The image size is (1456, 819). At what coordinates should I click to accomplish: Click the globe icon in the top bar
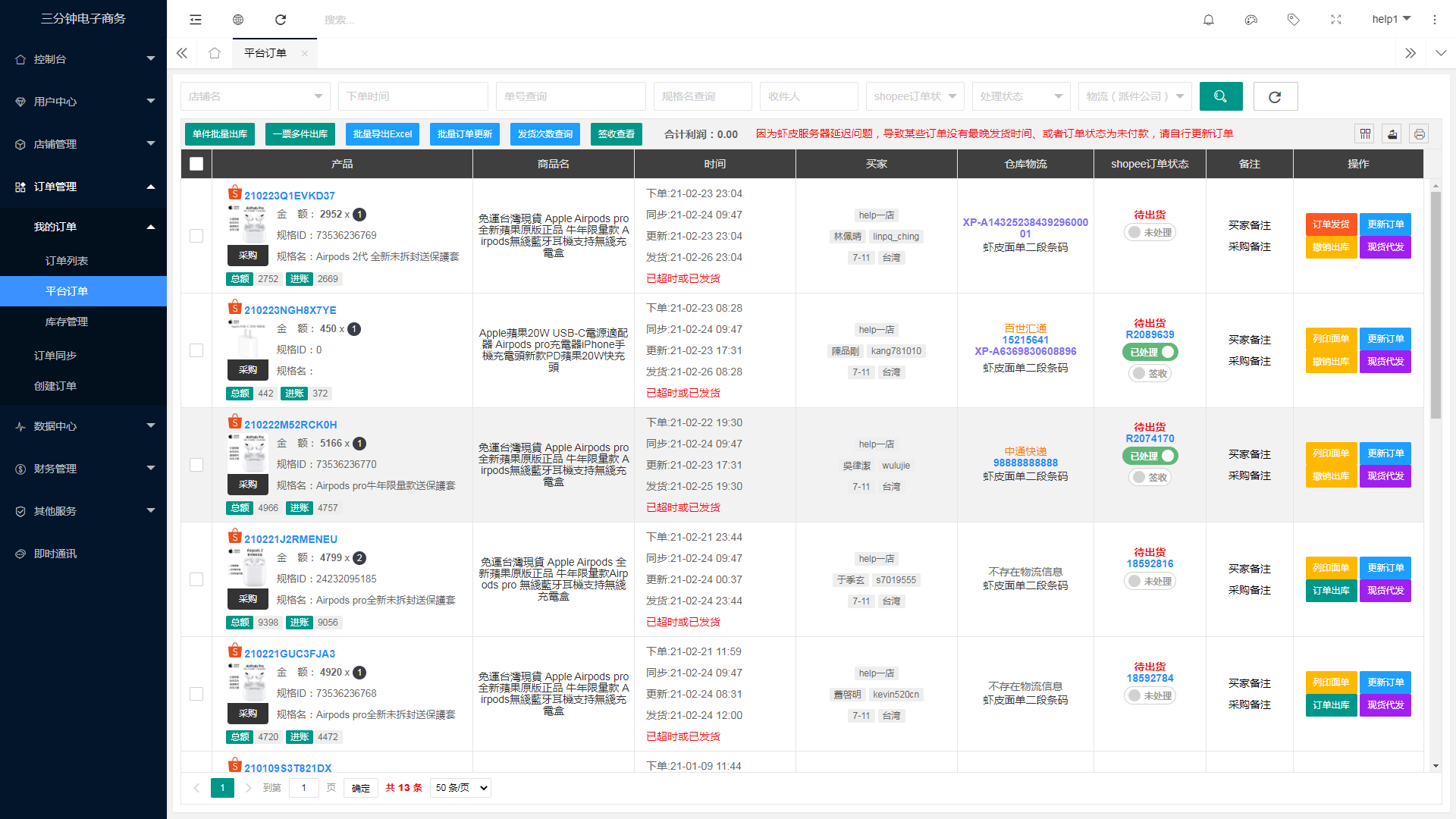click(238, 20)
